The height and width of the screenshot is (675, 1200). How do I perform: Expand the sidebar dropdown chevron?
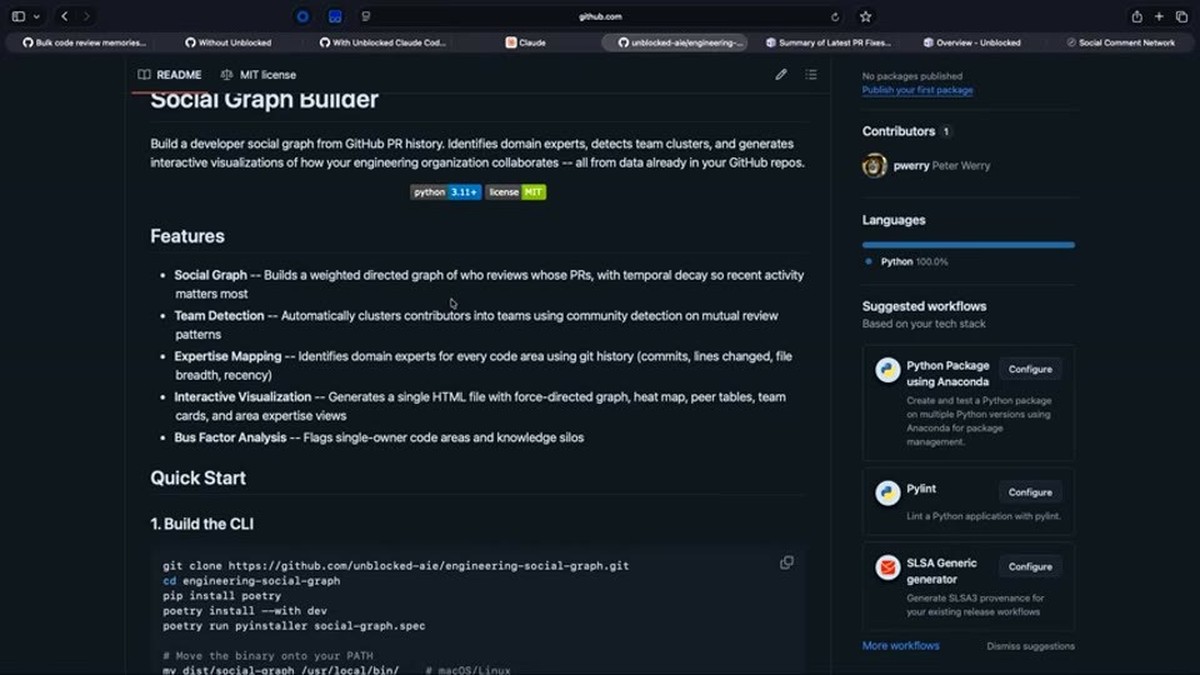click(x=37, y=16)
